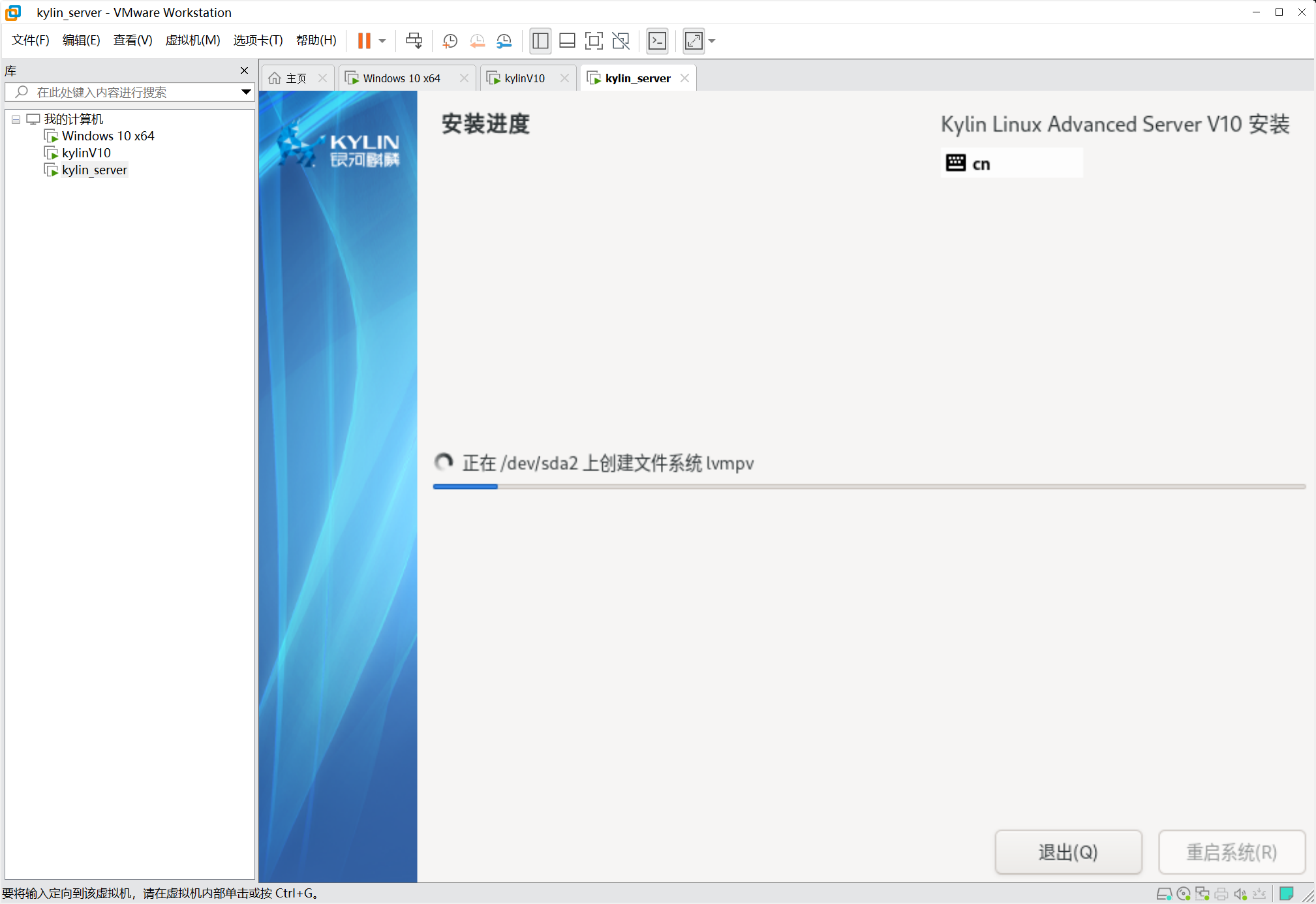
Task: Toggle the thumbnail bar view
Action: [567, 41]
